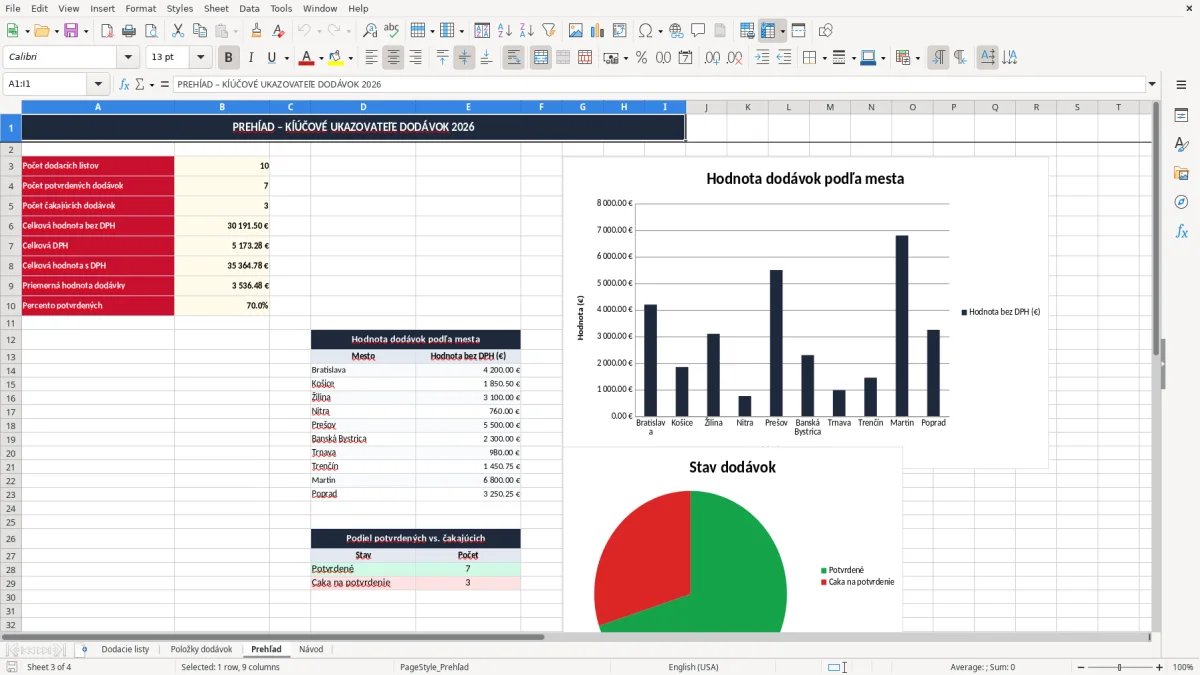Open the Function Wizard fx icon
This screenshot has height=675, width=1200.
(x=124, y=85)
